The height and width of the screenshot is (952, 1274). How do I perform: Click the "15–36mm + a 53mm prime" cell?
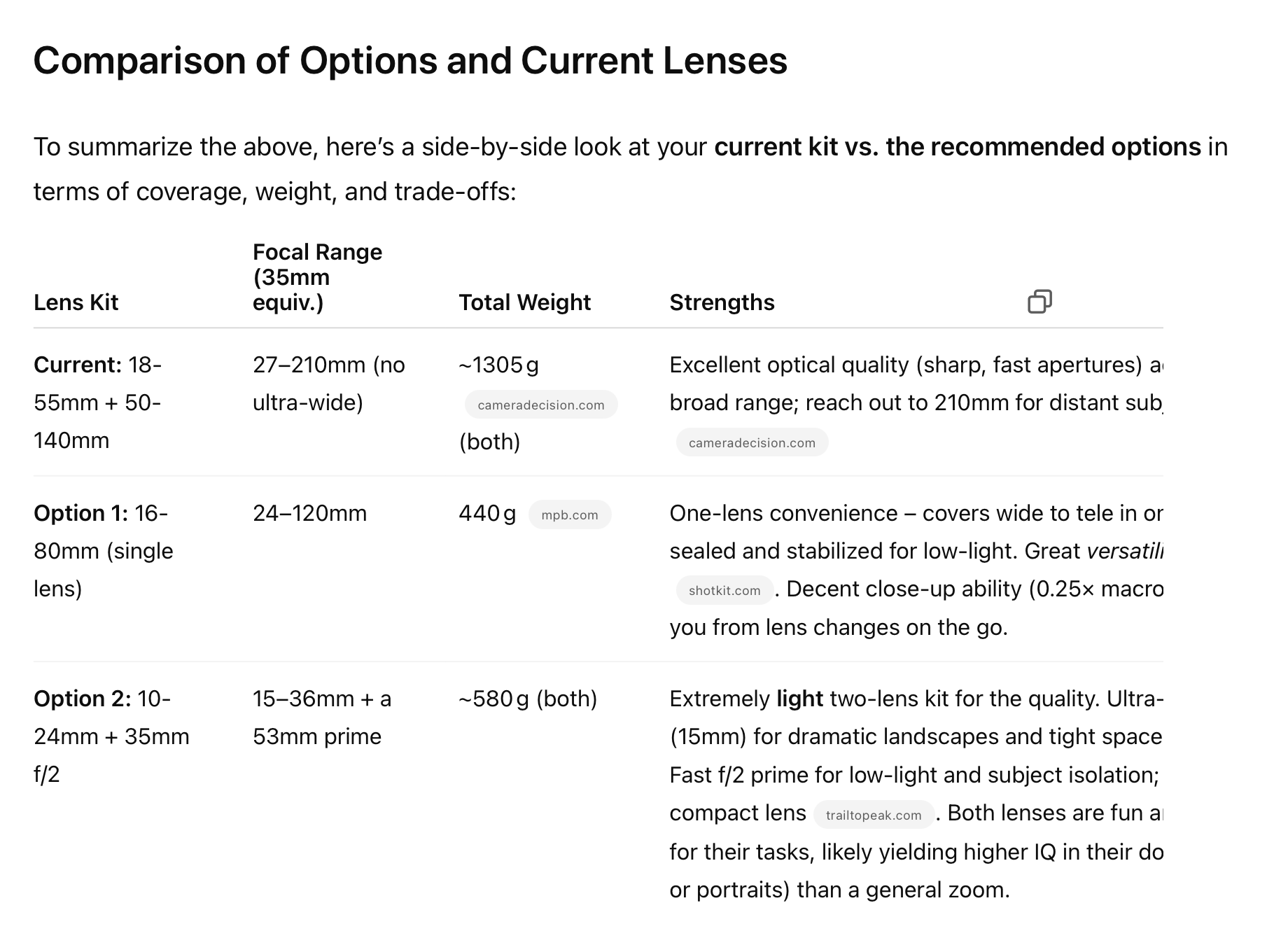tap(321, 717)
